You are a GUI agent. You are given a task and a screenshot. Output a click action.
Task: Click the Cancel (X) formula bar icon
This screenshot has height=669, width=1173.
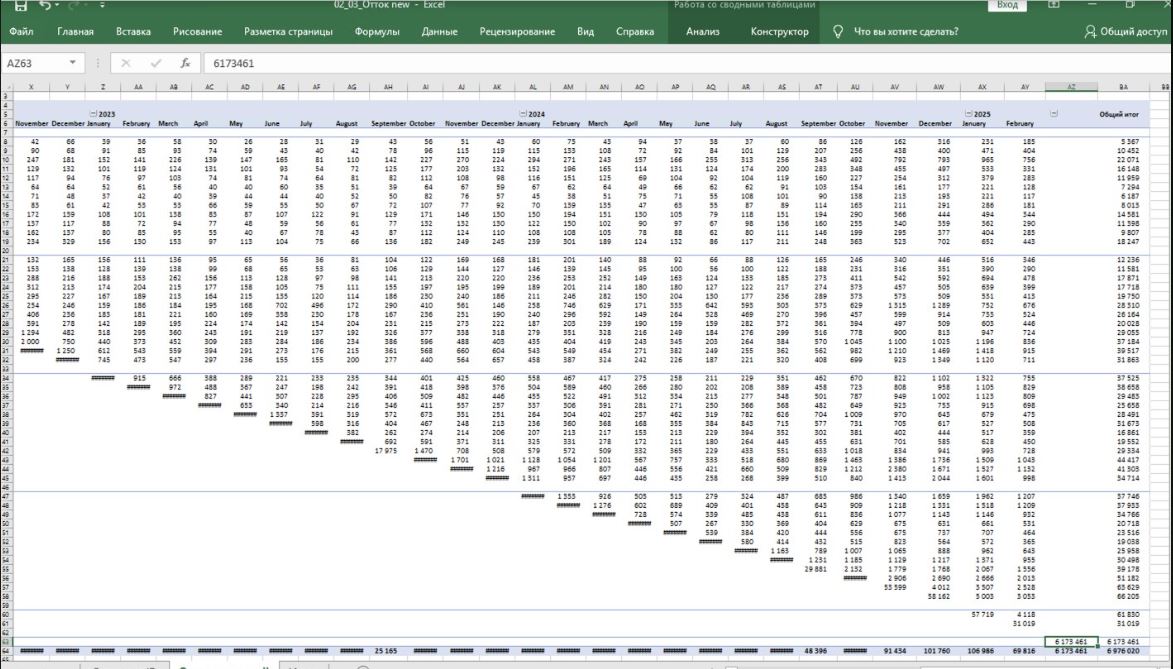pyautogui.click(x=126, y=62)
